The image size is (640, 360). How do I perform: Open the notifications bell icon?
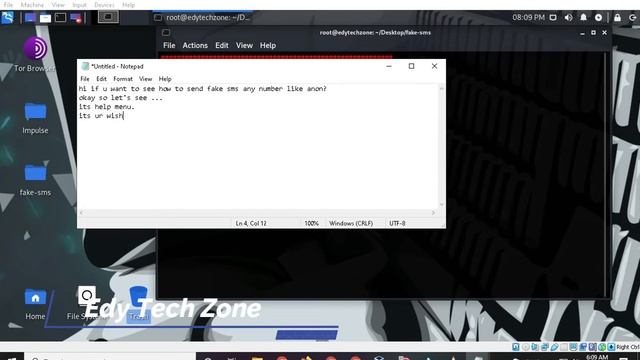[583, 18]
